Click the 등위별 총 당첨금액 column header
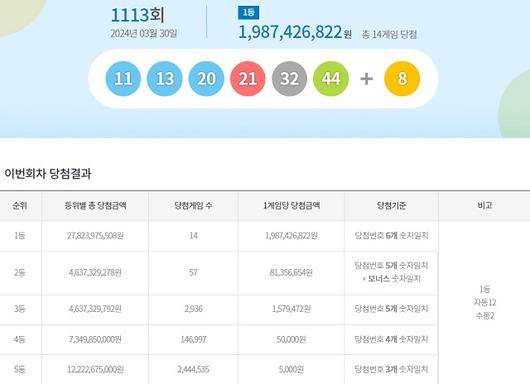Screen dimensions: 530x384 coord(95,206)
